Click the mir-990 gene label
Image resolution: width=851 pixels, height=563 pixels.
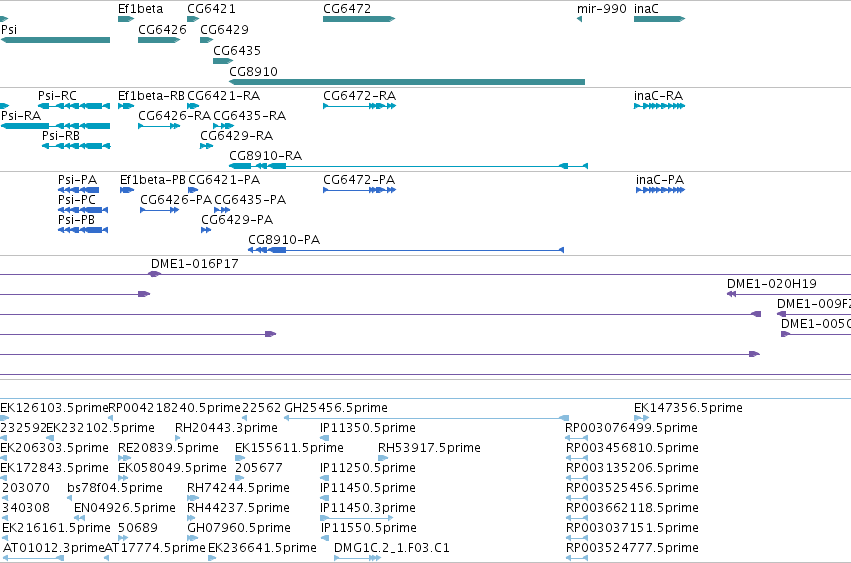pyautogui.click(x=601, y=9)
